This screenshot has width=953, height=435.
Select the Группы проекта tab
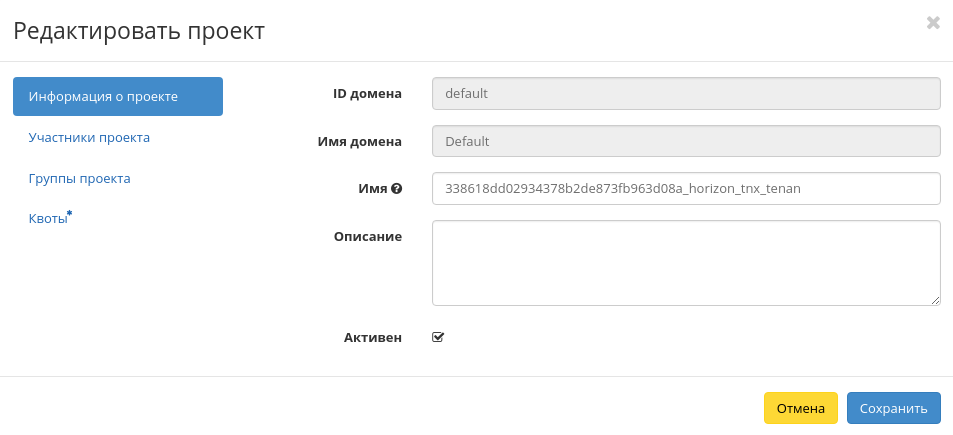80,178
